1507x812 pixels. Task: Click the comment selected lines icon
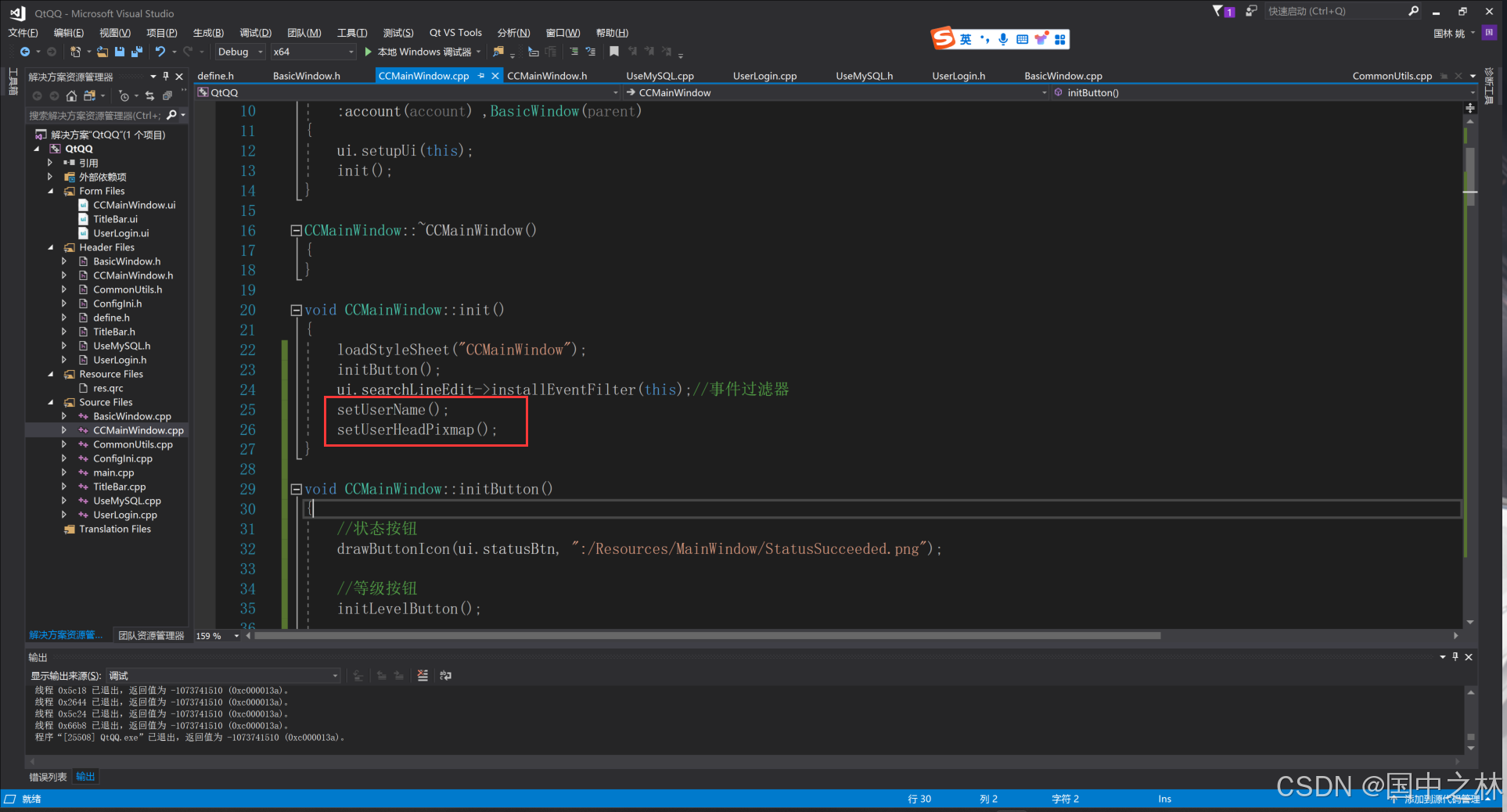tap(574, 52)
